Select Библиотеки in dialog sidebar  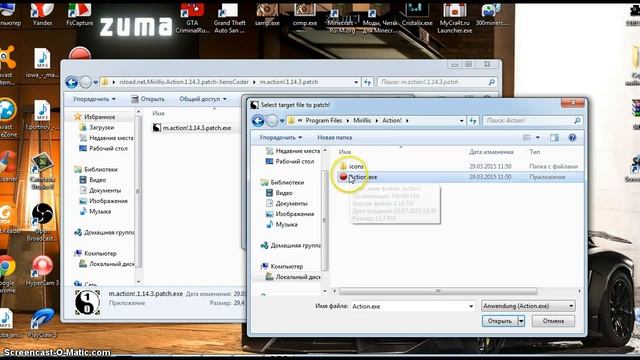click(x=282, y=182)
